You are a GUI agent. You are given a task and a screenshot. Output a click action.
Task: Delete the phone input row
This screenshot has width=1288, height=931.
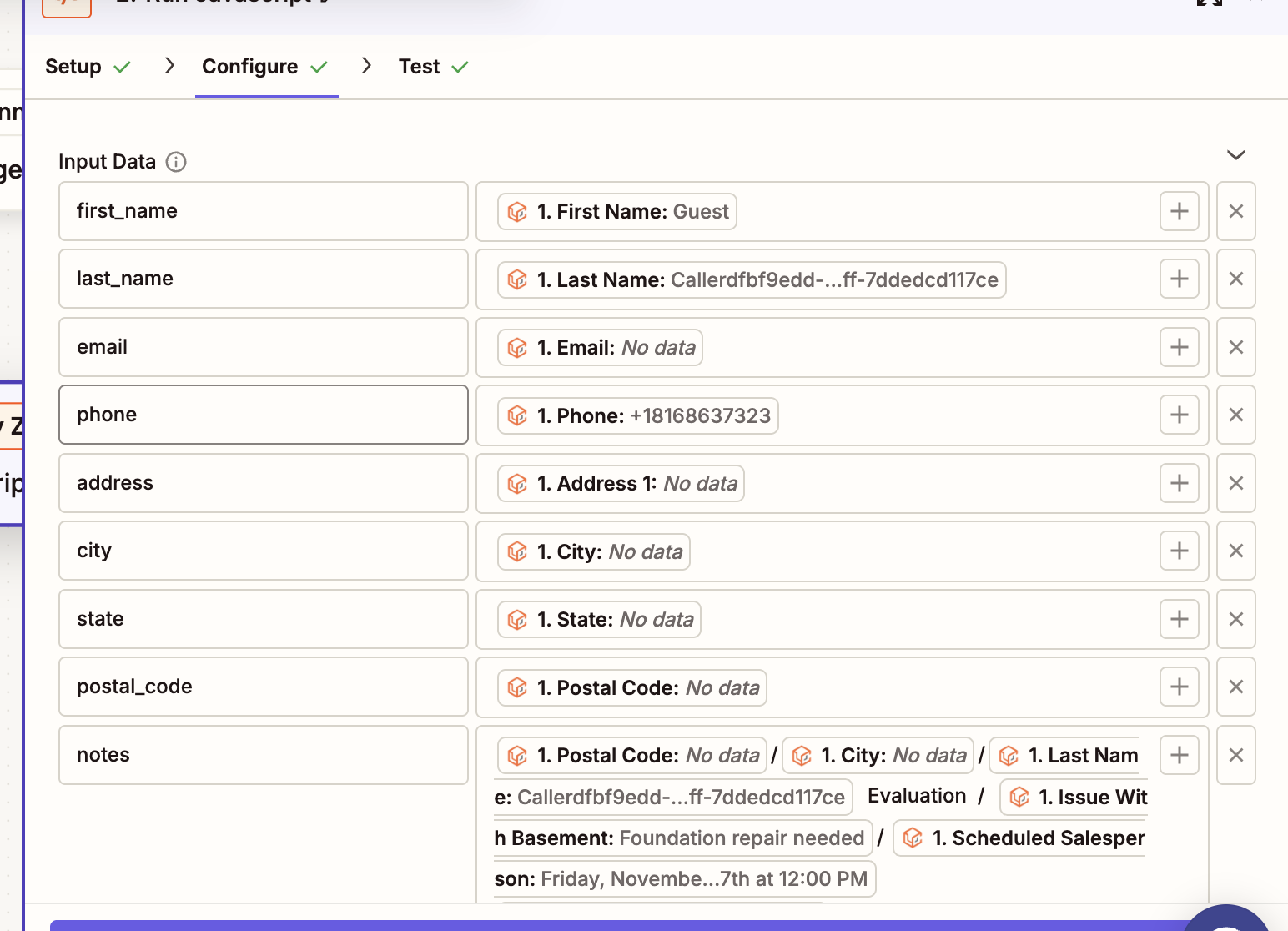pos(1235,415)
